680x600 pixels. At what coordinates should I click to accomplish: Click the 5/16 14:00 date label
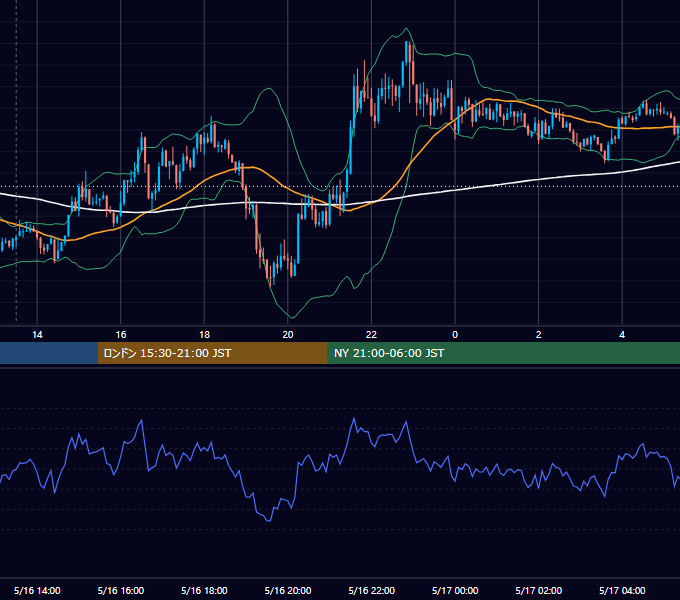(37, 590)
